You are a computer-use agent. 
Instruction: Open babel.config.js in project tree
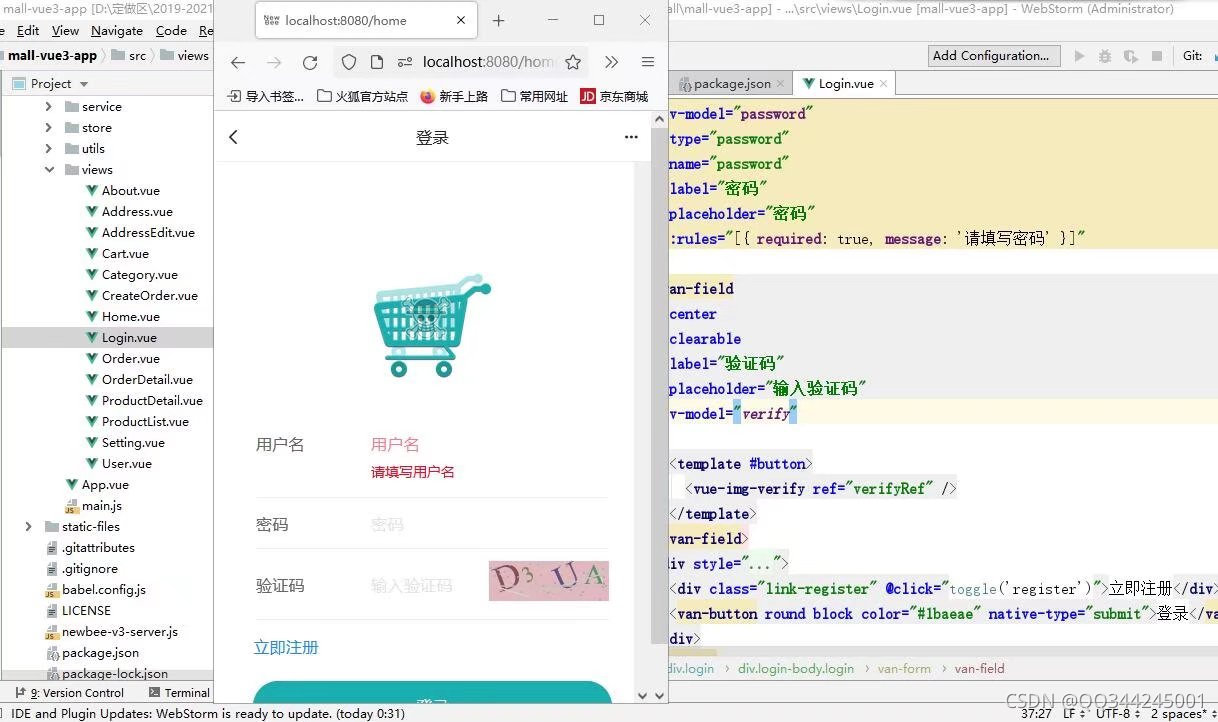tap(103, 589)
